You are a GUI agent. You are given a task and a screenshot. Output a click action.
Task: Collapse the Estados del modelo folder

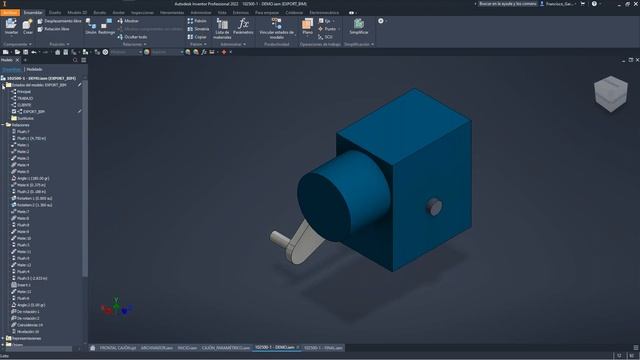tap(3, 85)
